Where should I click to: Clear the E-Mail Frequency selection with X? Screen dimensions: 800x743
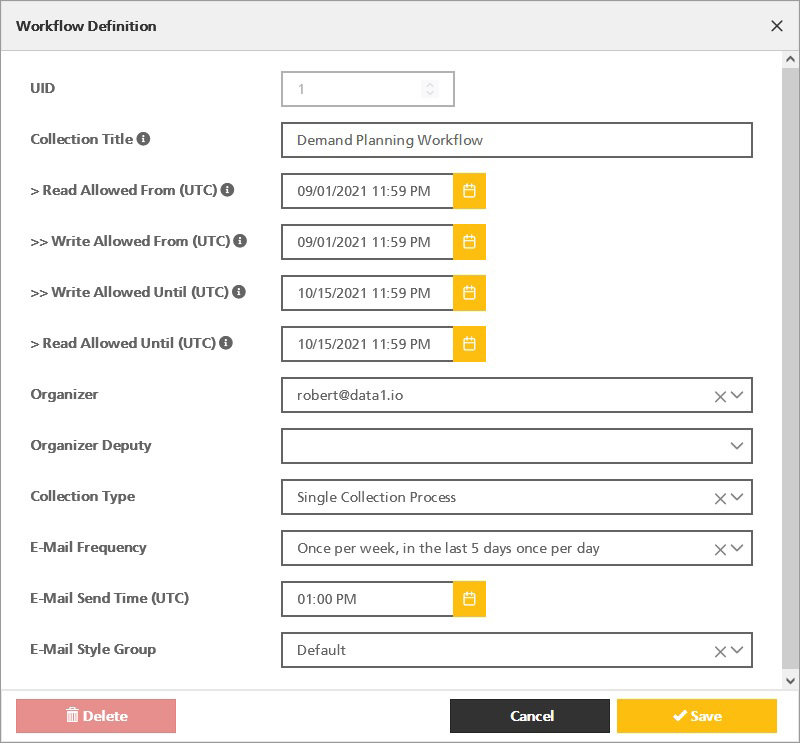(x=720, y=550)
